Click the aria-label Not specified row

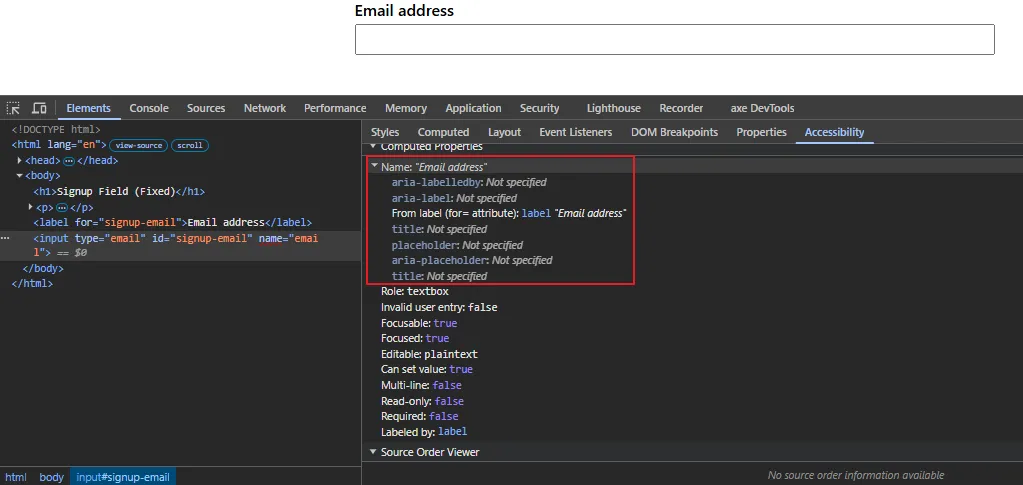tap(454, 198)
